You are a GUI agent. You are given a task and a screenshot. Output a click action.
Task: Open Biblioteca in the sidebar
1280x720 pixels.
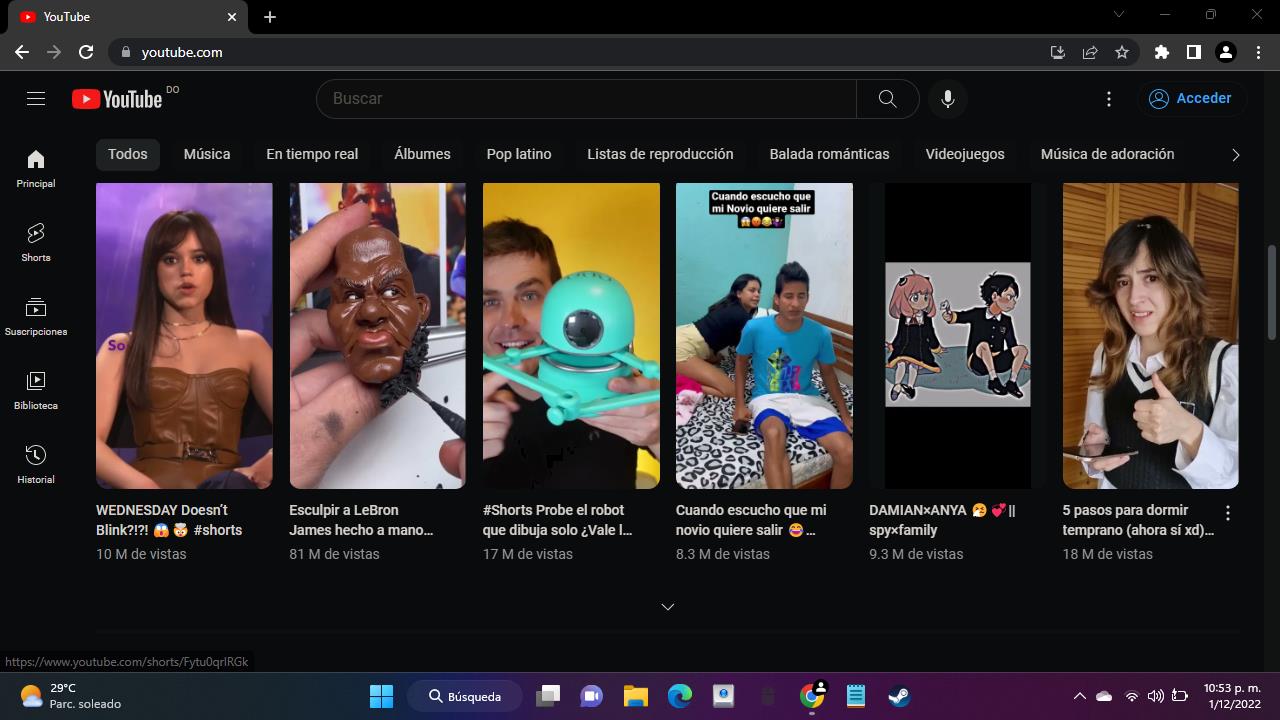36,390
